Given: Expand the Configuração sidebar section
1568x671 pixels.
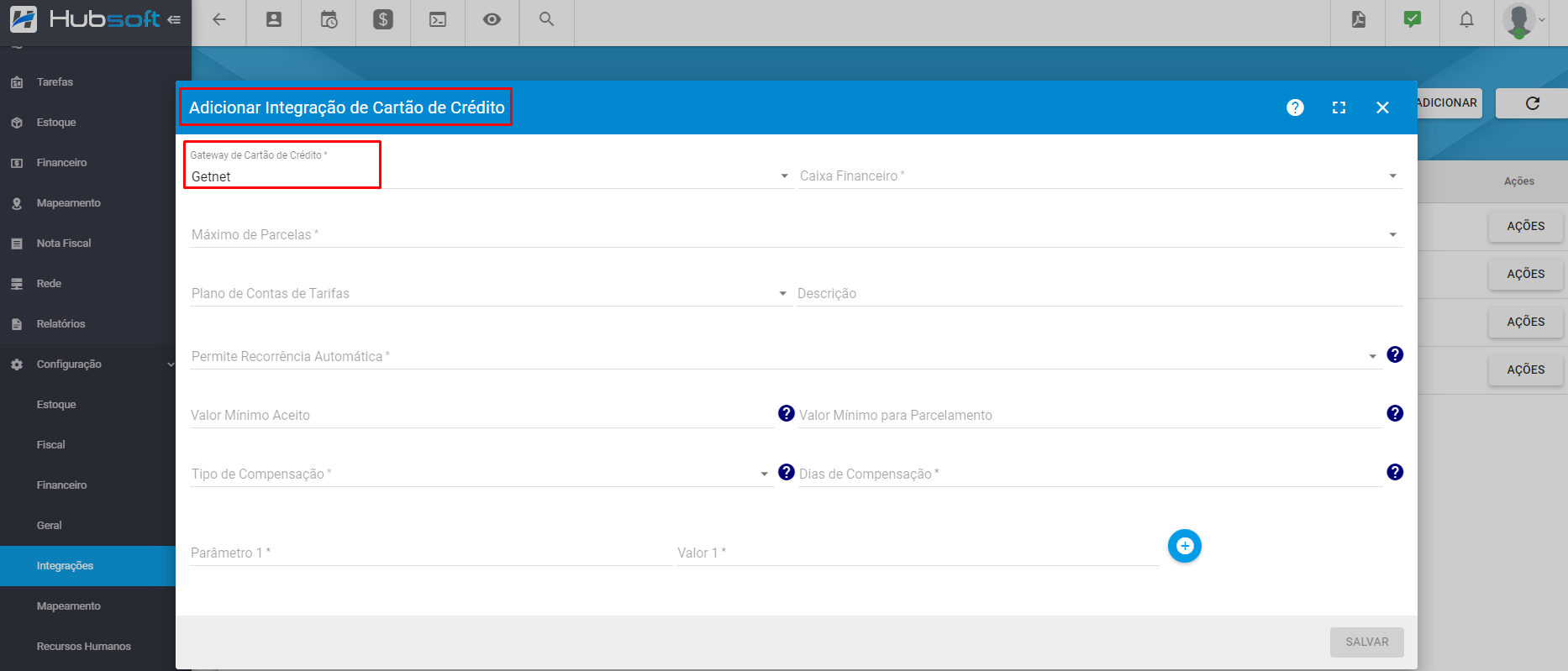Looking at the screenshot, I should (87, 364).
